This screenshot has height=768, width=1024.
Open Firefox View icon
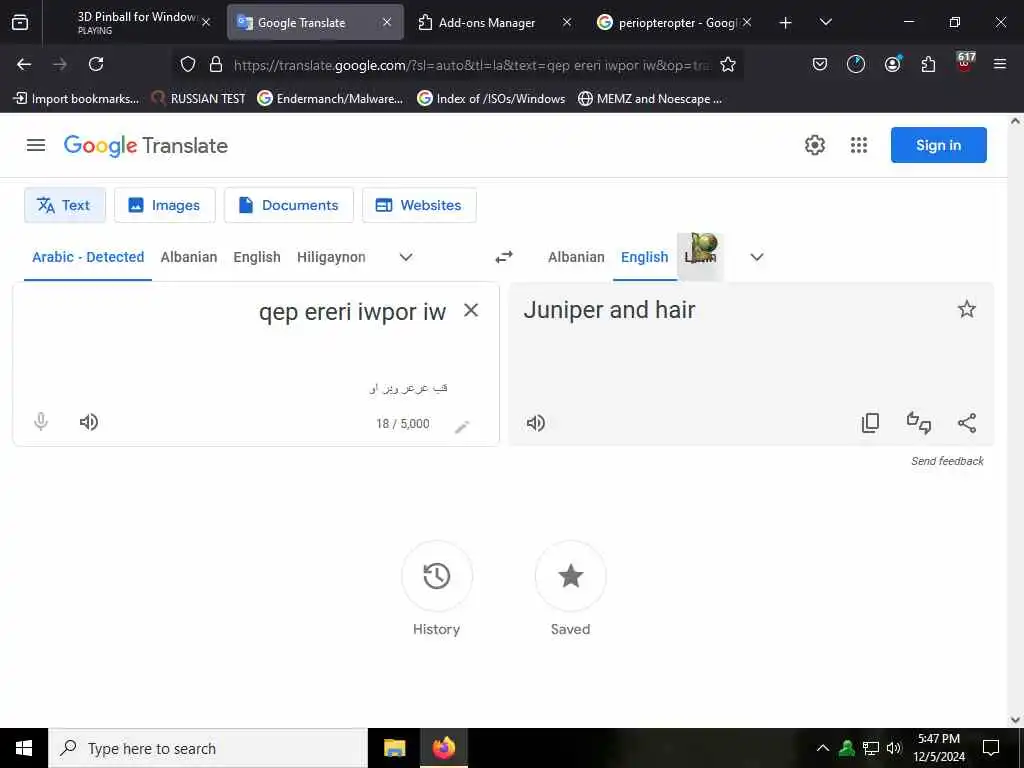point(20,22)
